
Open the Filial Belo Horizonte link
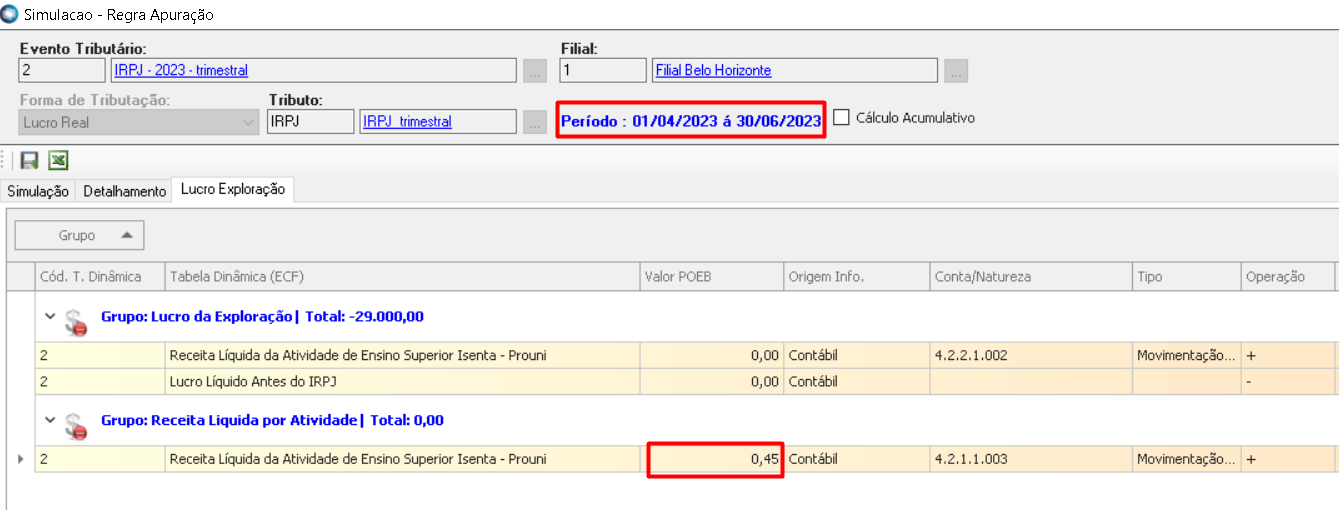pyautogui.click(x=712, y=70)
